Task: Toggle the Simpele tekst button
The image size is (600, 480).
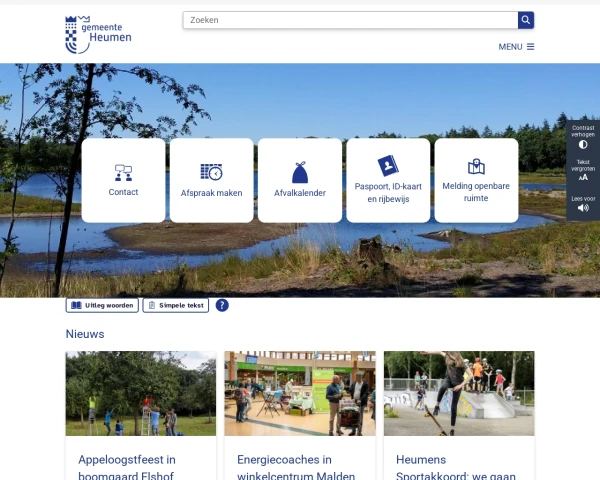Action: (x=176, y=305)
